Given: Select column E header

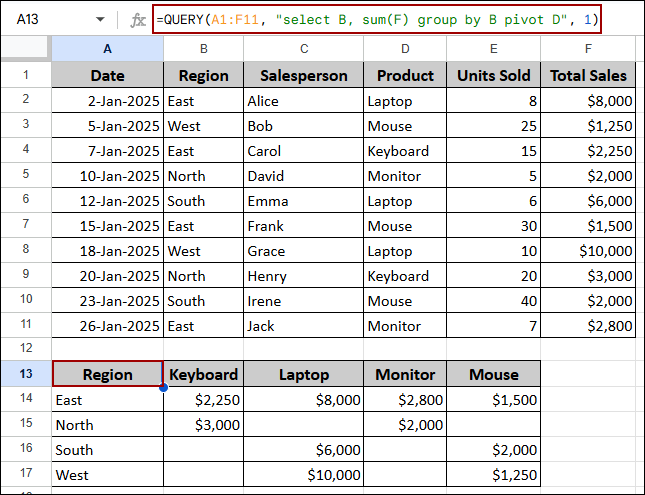Looking at the screenshot, I should [494, 49].
